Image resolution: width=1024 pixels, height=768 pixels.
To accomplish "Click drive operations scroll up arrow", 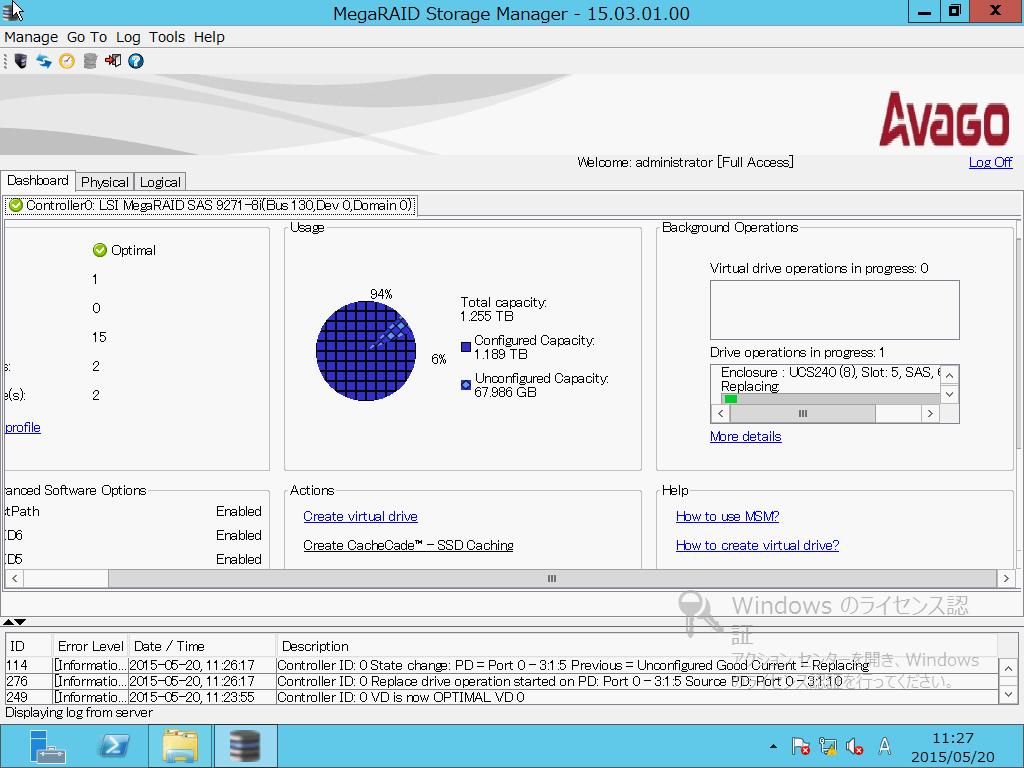I will coord(950,375).
